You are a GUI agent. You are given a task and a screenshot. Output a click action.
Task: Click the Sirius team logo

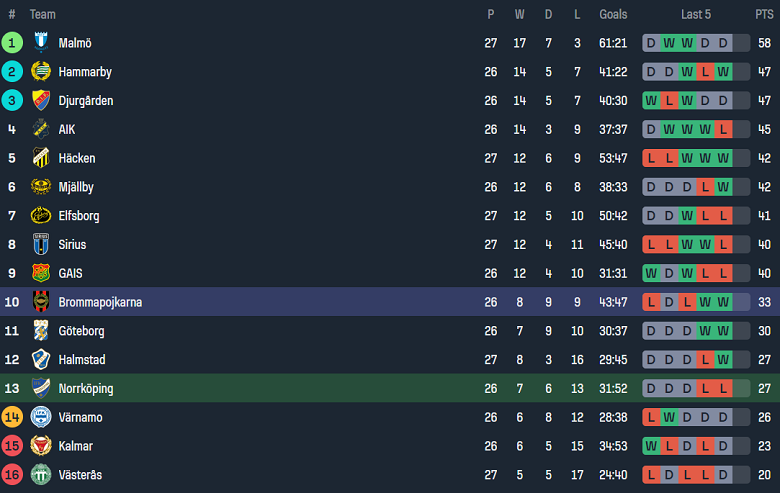click(x=41, y=244)
